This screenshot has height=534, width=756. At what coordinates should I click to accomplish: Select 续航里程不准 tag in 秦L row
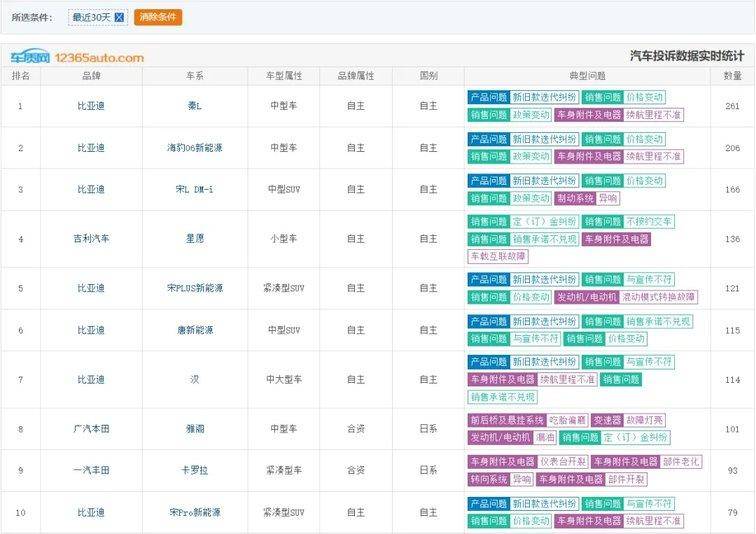click(x=653, y=115)
